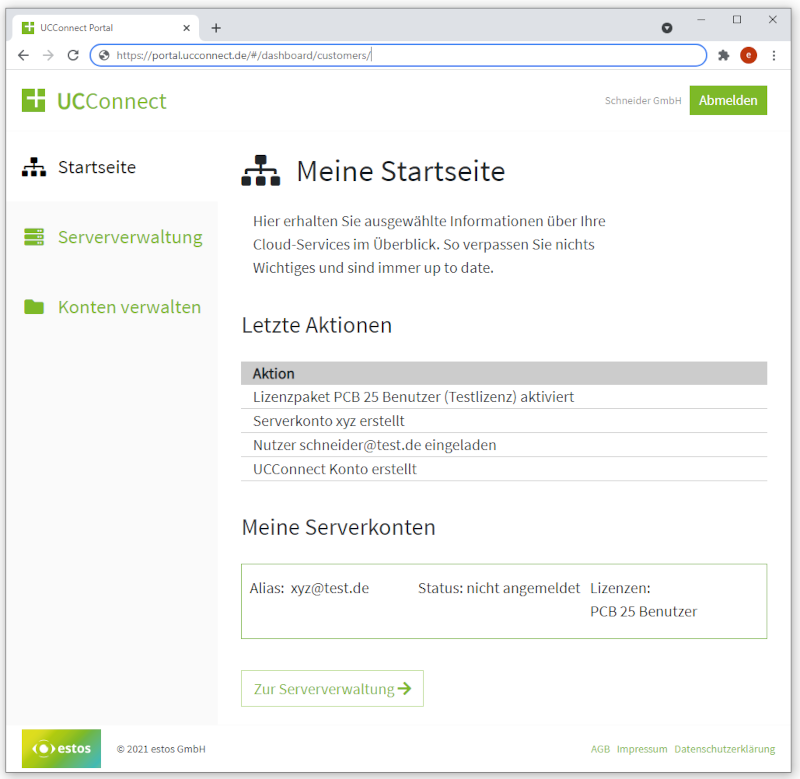Viewport: 800px width, 779px height.
Task: Click the site info globe icon
Action: tap(103, 55)
